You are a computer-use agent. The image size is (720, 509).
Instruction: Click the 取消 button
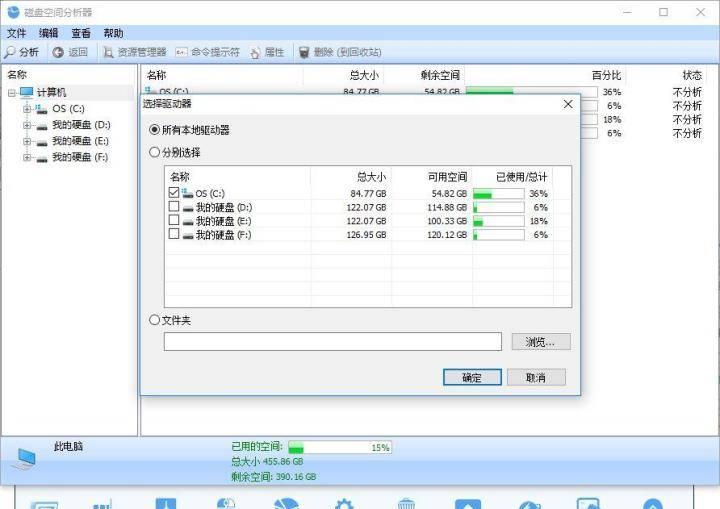tap(536, 378)
